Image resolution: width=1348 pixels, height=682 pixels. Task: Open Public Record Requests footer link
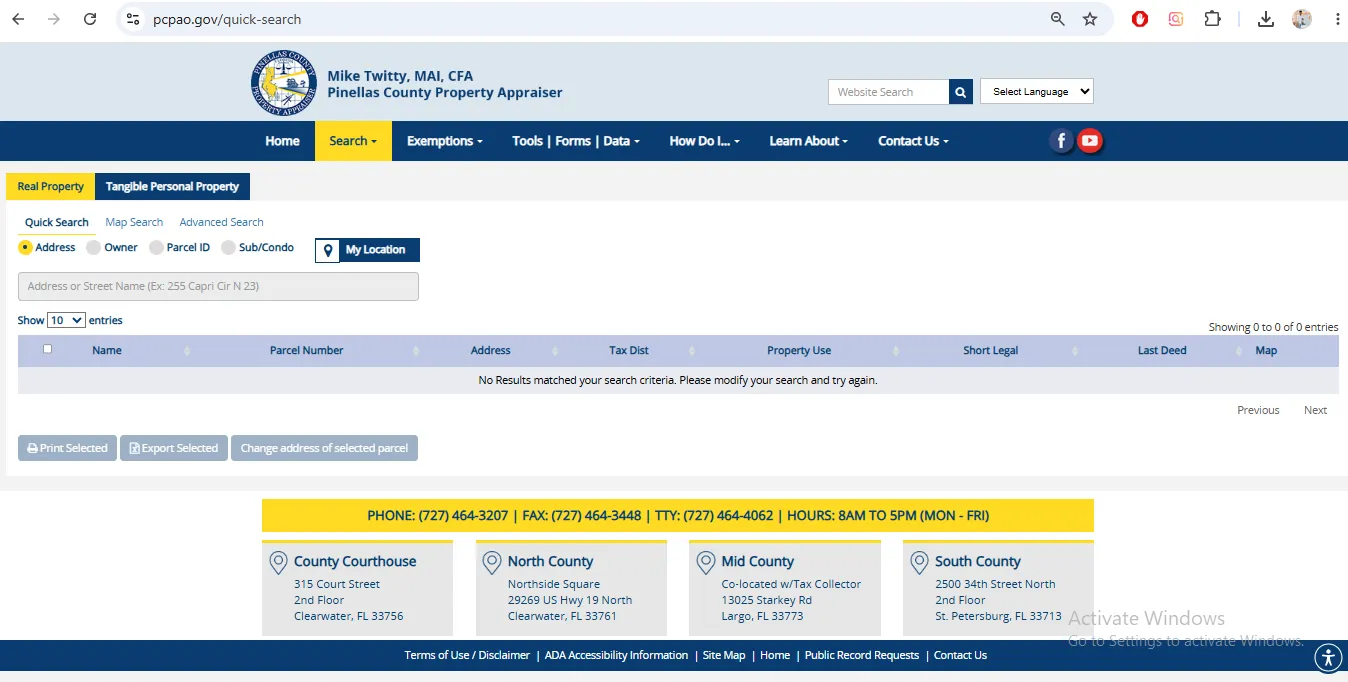862,655
